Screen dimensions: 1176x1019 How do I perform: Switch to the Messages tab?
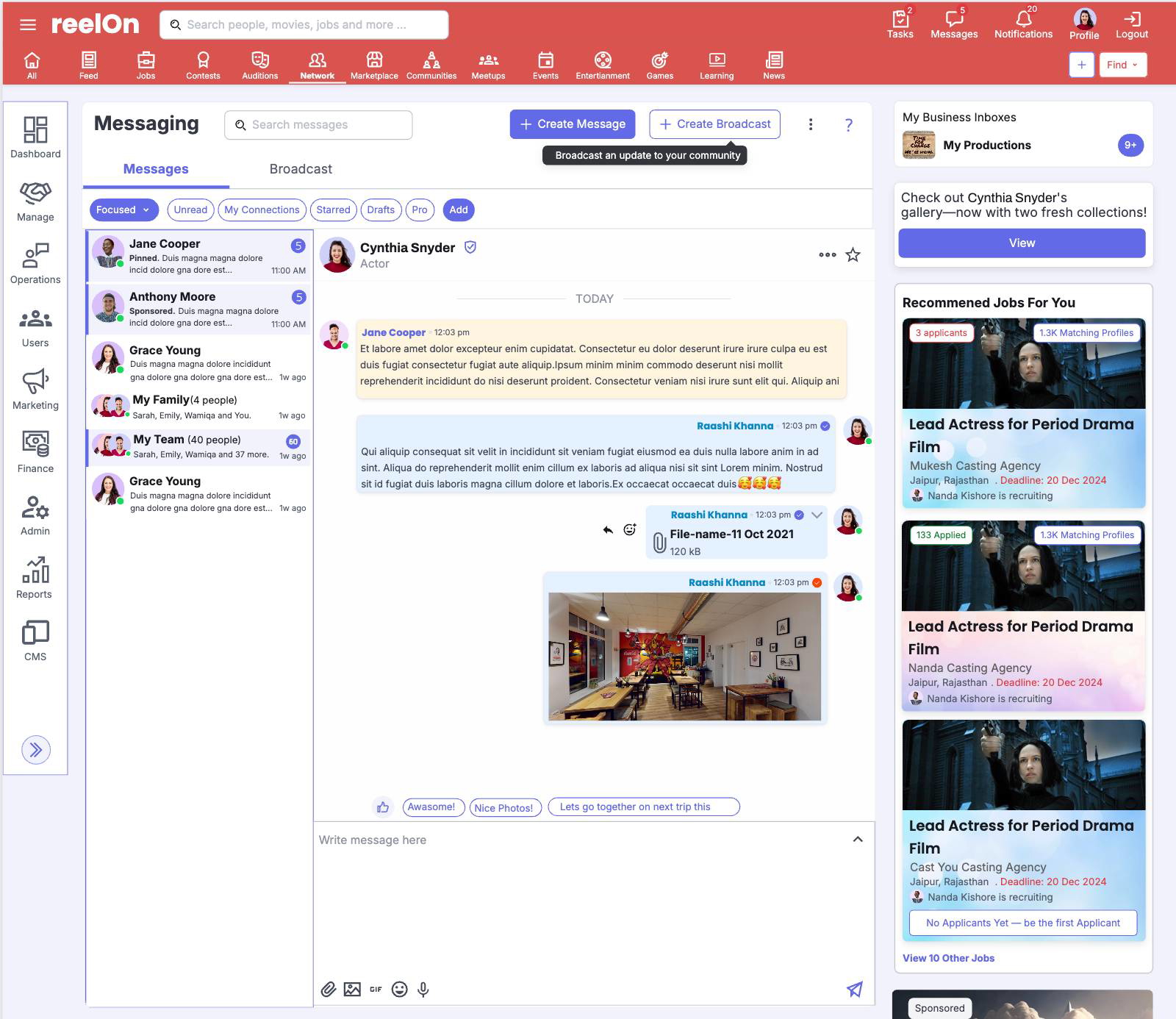click(156, 169)
